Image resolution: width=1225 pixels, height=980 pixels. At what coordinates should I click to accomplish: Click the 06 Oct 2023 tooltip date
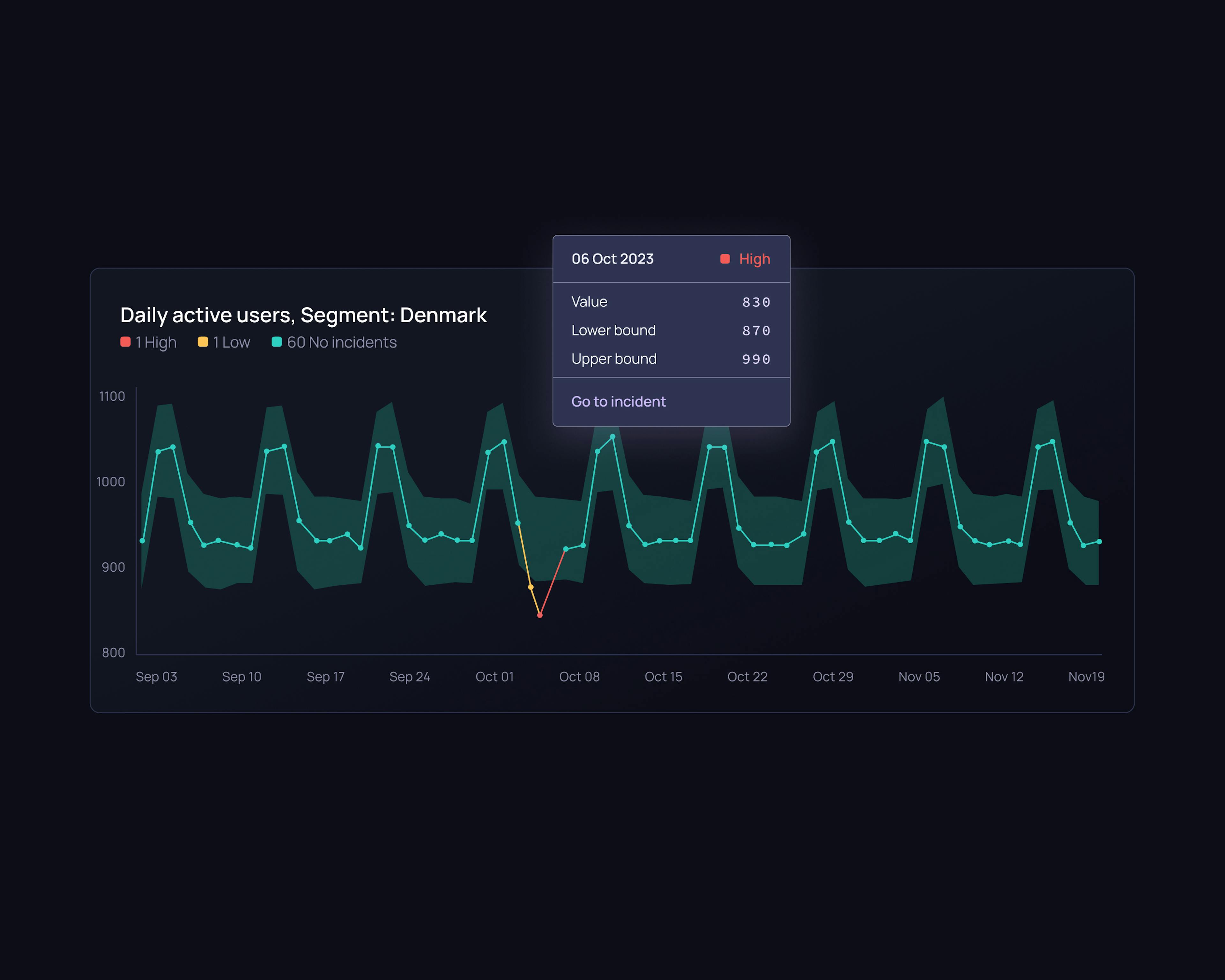(x=612, y=259)
